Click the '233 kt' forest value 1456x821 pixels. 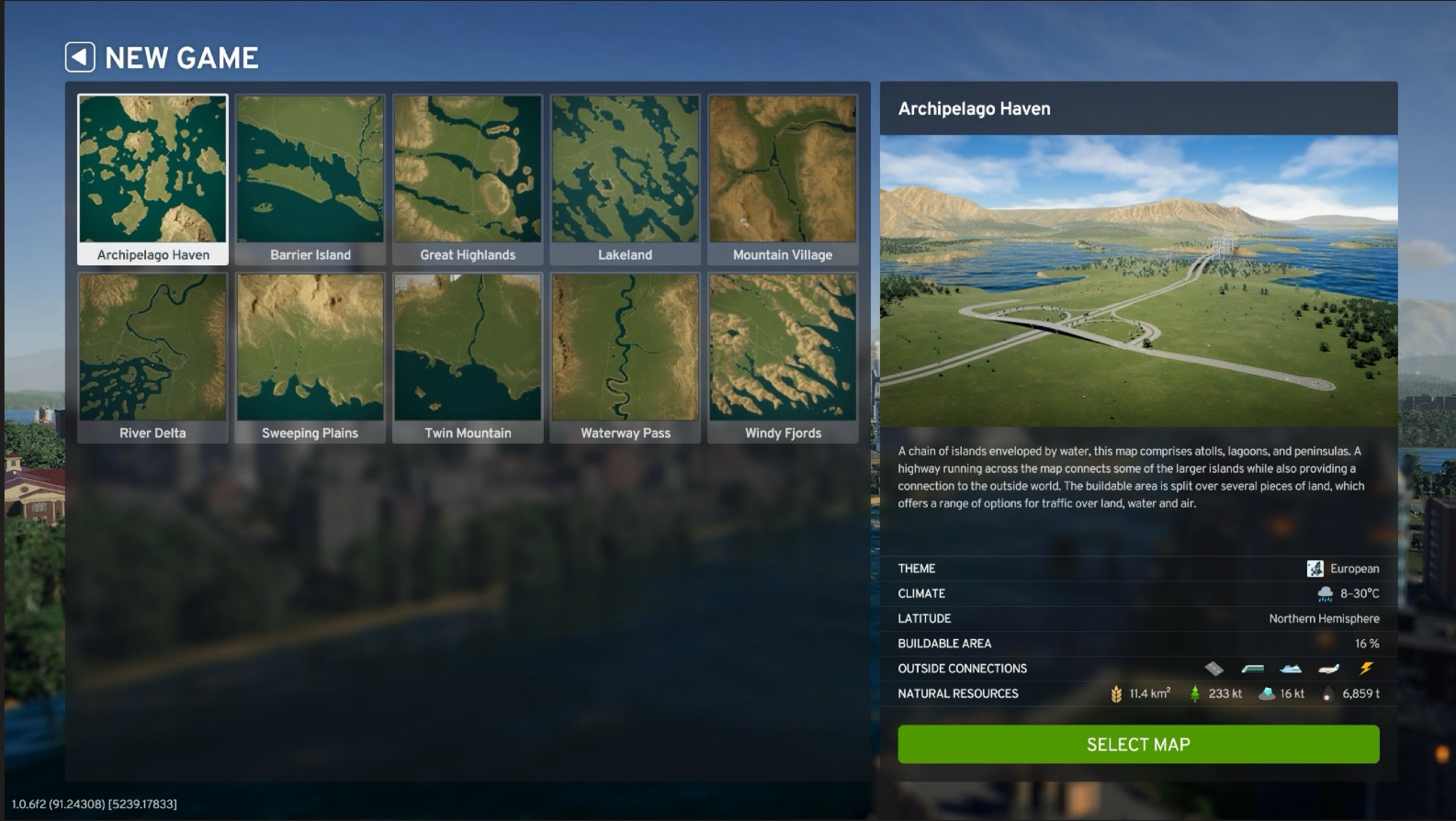point(1225,693)
